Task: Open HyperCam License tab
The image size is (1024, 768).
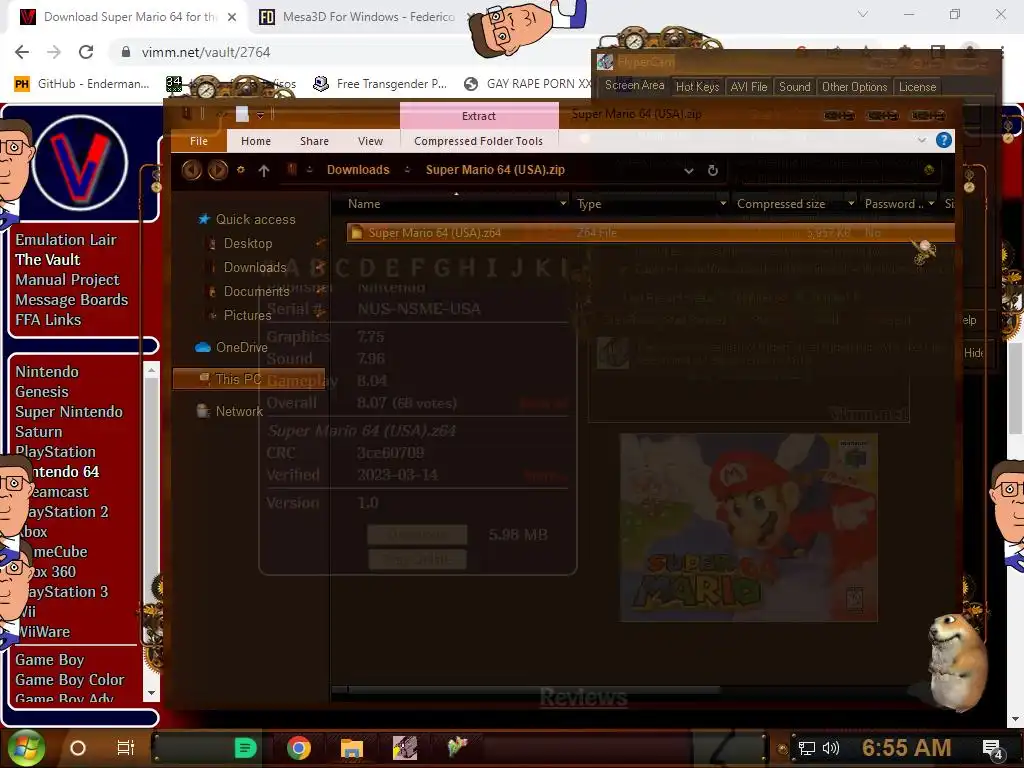Action: coord(917,87)
